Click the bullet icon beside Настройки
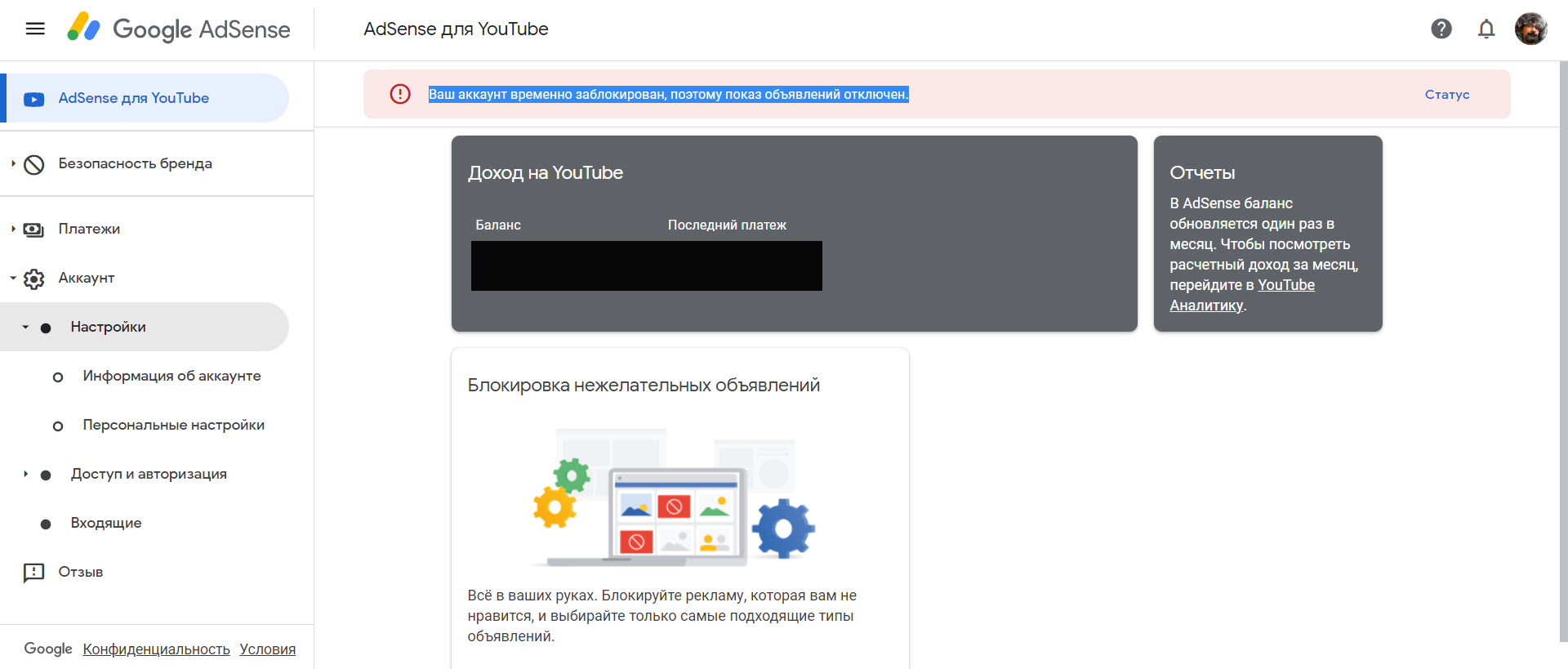The width and height of the screenshot is (1568, 669). pyautogui.click(x=46, y=328)
